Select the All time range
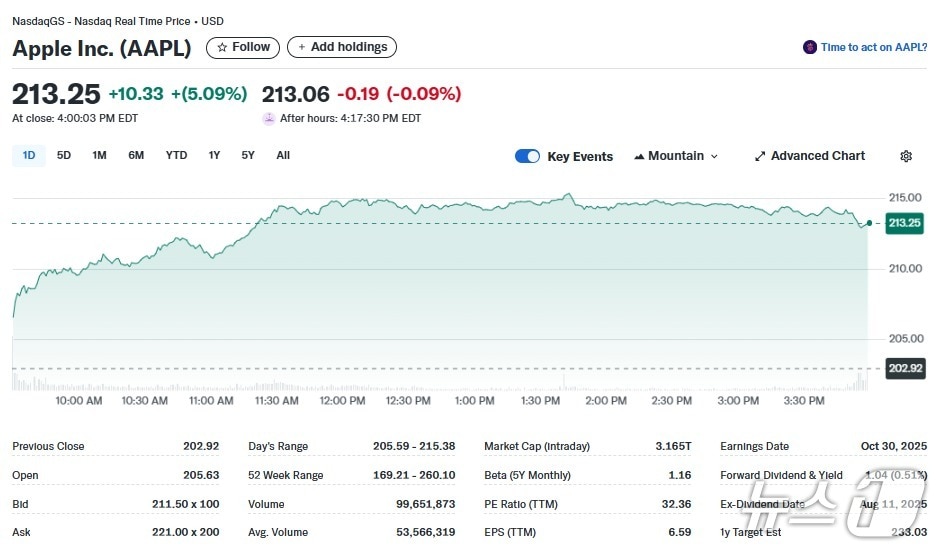Screen dimensions: 939x551 click(x=283, y=155)
